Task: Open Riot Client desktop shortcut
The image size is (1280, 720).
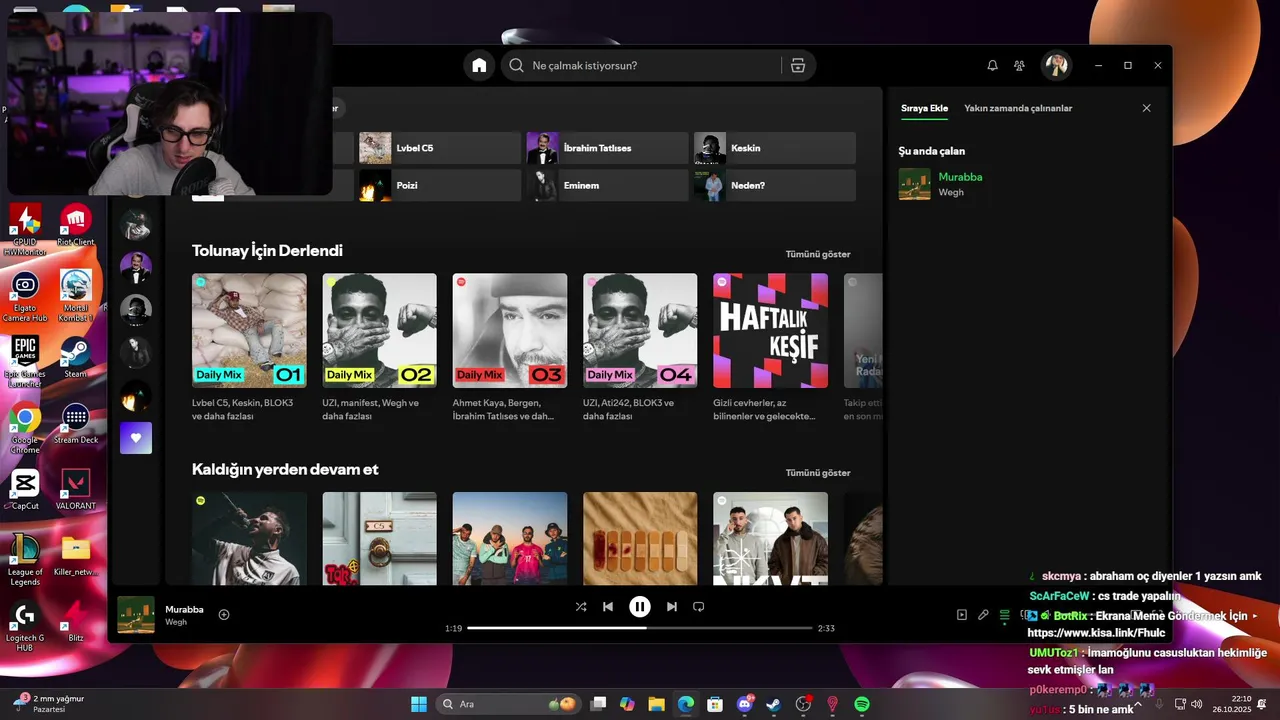Action: tap(76, 226)
